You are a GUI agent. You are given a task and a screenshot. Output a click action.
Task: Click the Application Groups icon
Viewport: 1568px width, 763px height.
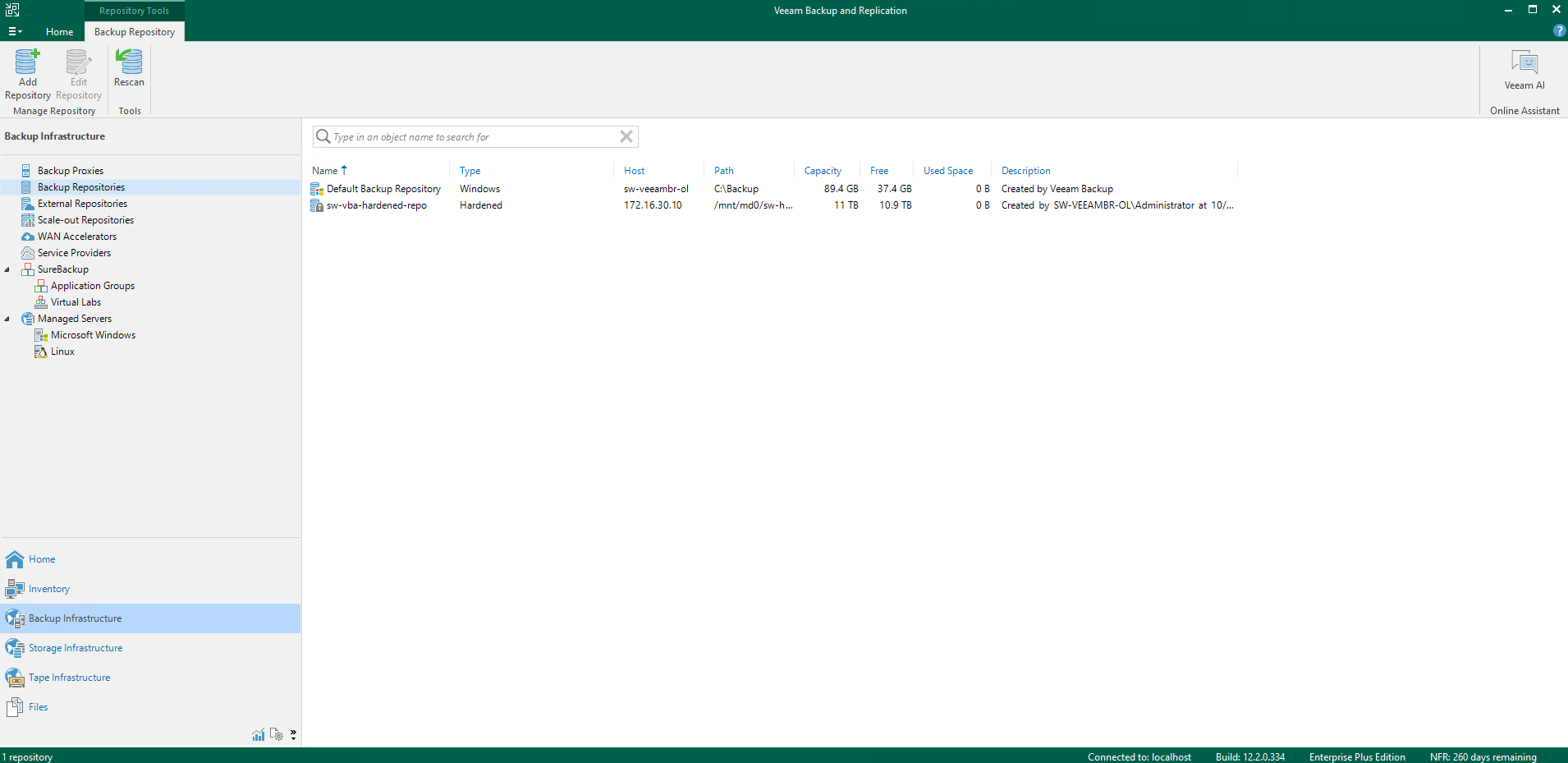pos(41,286)
